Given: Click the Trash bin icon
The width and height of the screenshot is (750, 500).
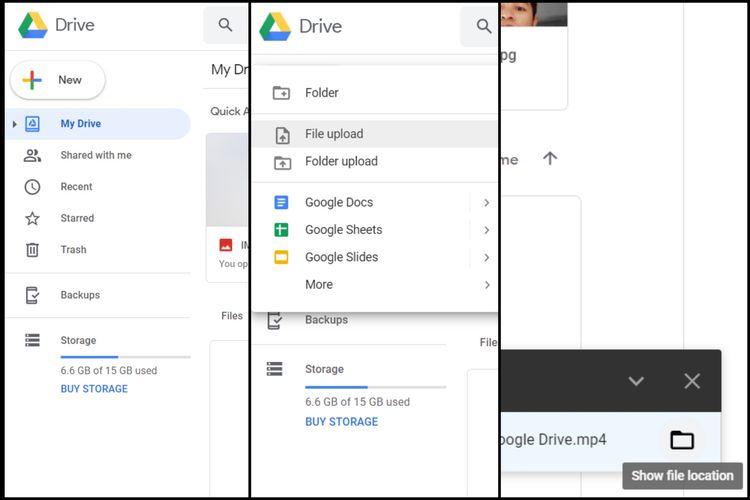Looking at the screenshot, I should 32,250.
